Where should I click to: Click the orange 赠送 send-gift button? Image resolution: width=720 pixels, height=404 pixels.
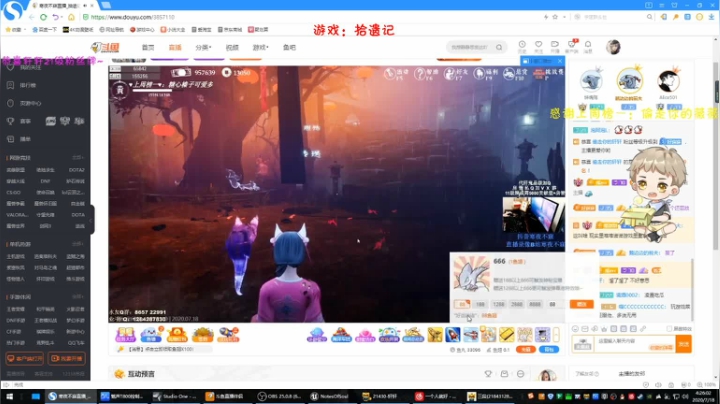(581, 304)
